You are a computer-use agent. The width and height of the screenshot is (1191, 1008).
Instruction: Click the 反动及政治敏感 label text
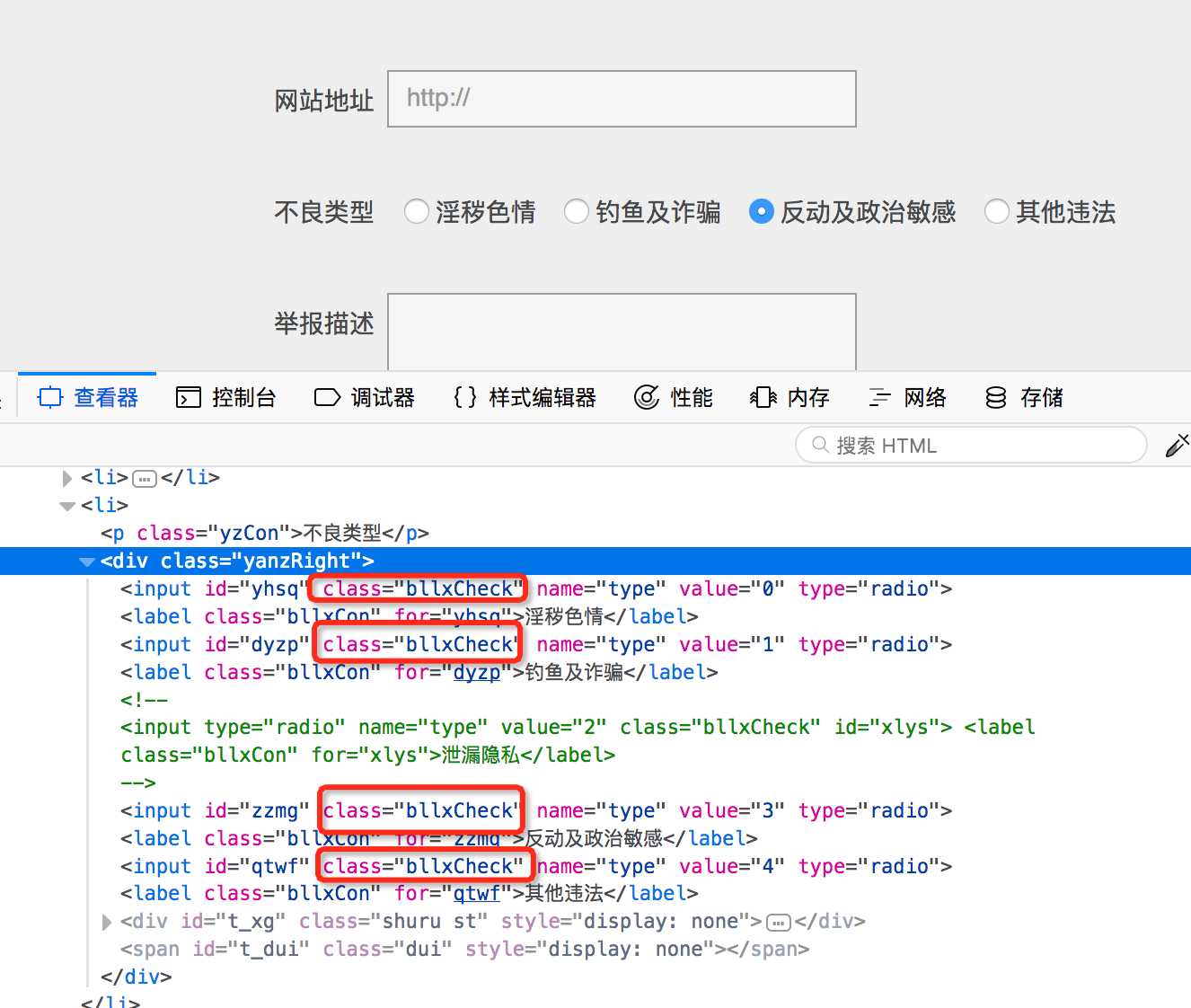[x=869, y=212]
